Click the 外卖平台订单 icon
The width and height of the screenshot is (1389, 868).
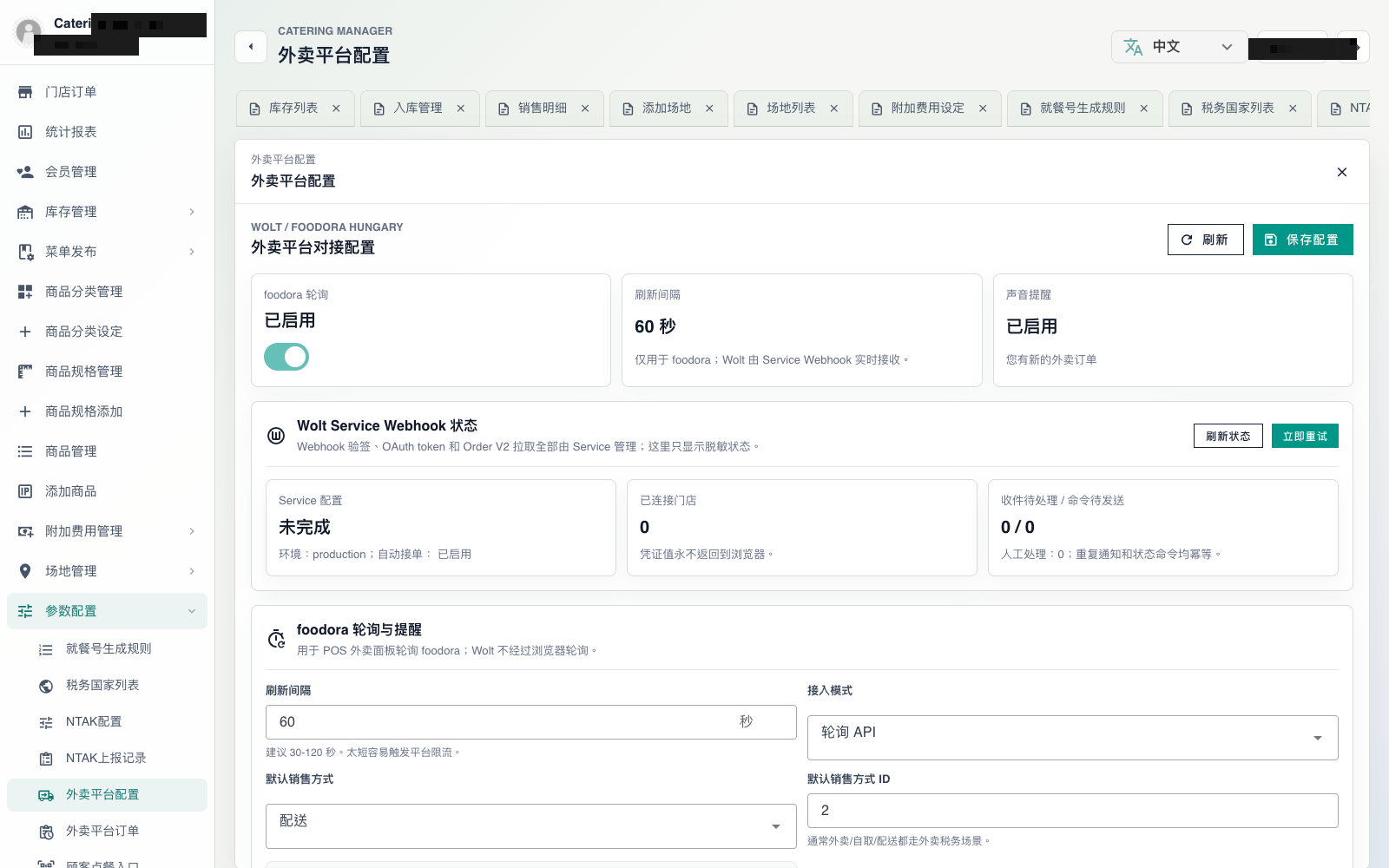(46, 832)
